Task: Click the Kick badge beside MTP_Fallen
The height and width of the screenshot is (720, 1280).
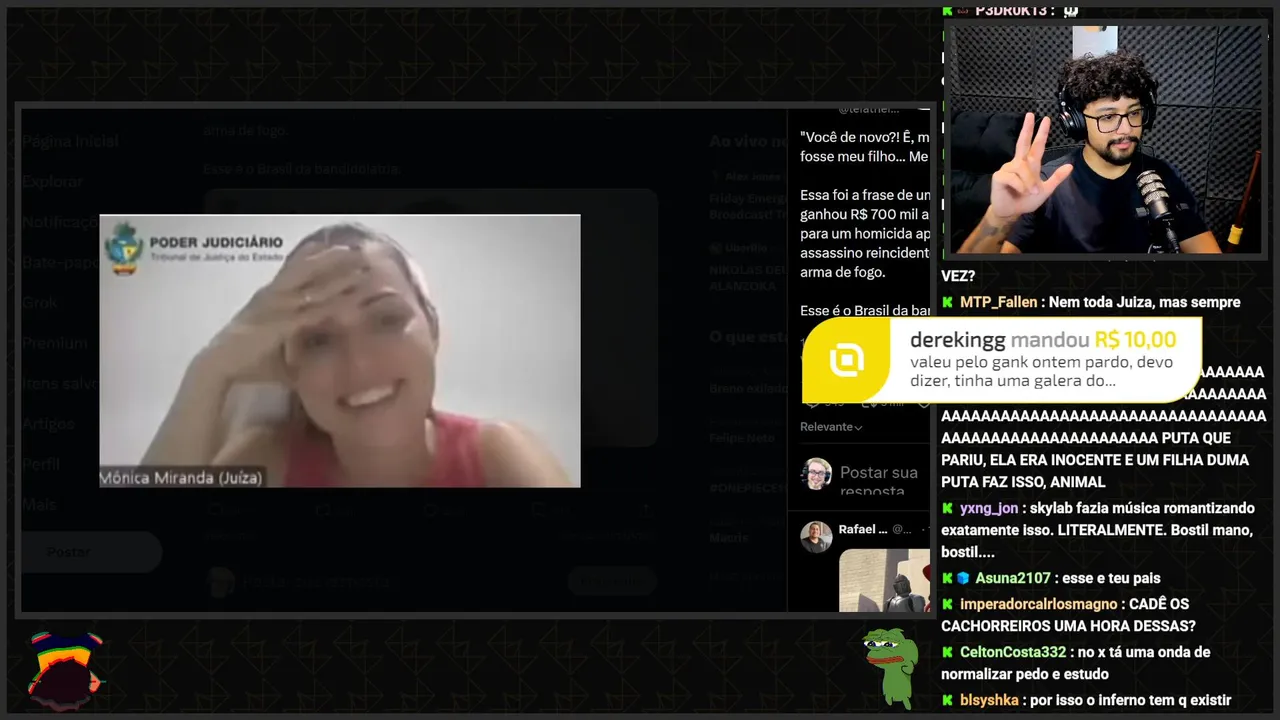Action: coord(948,302)
